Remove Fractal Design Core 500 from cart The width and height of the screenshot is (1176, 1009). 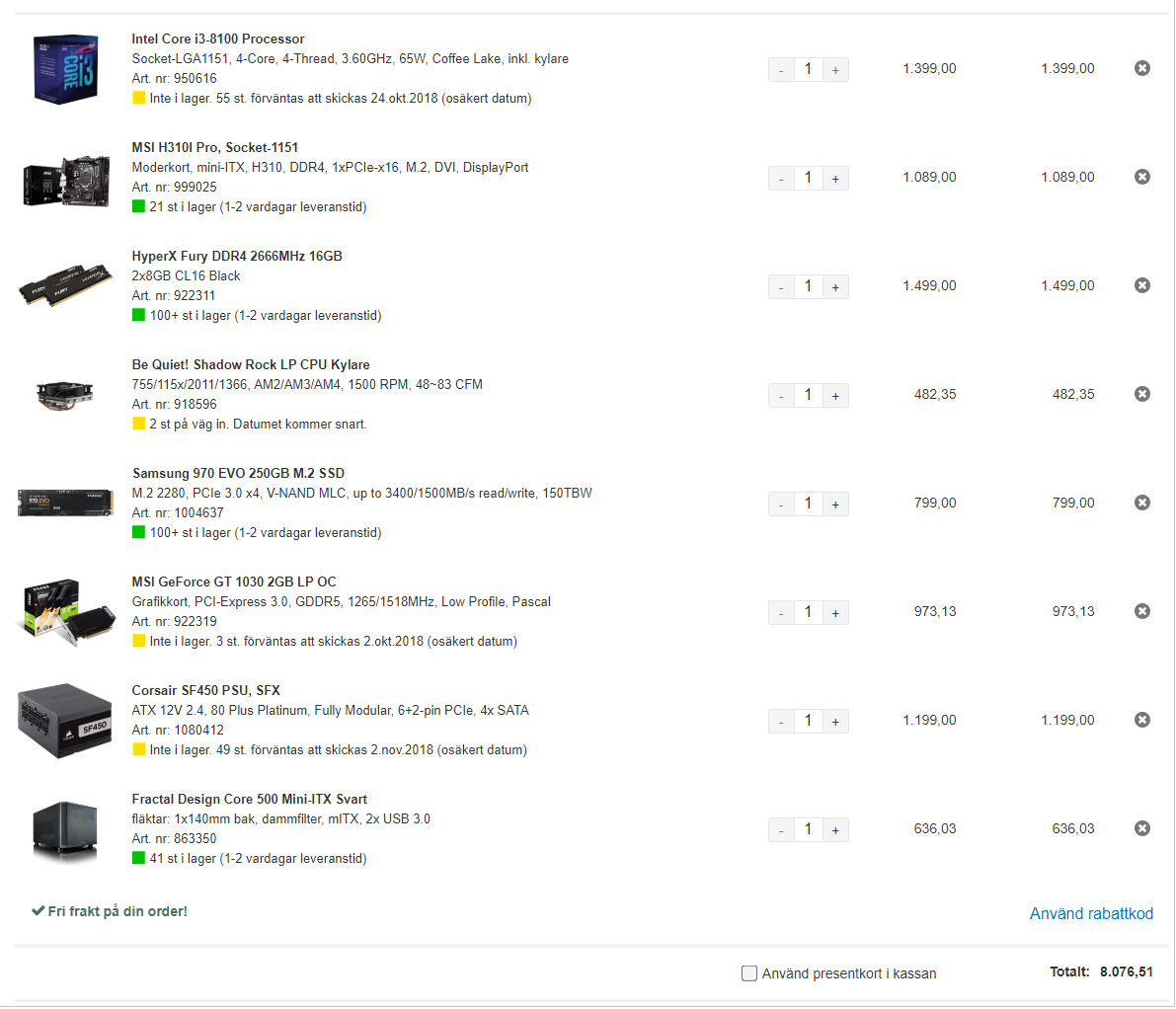point(1141,829)
